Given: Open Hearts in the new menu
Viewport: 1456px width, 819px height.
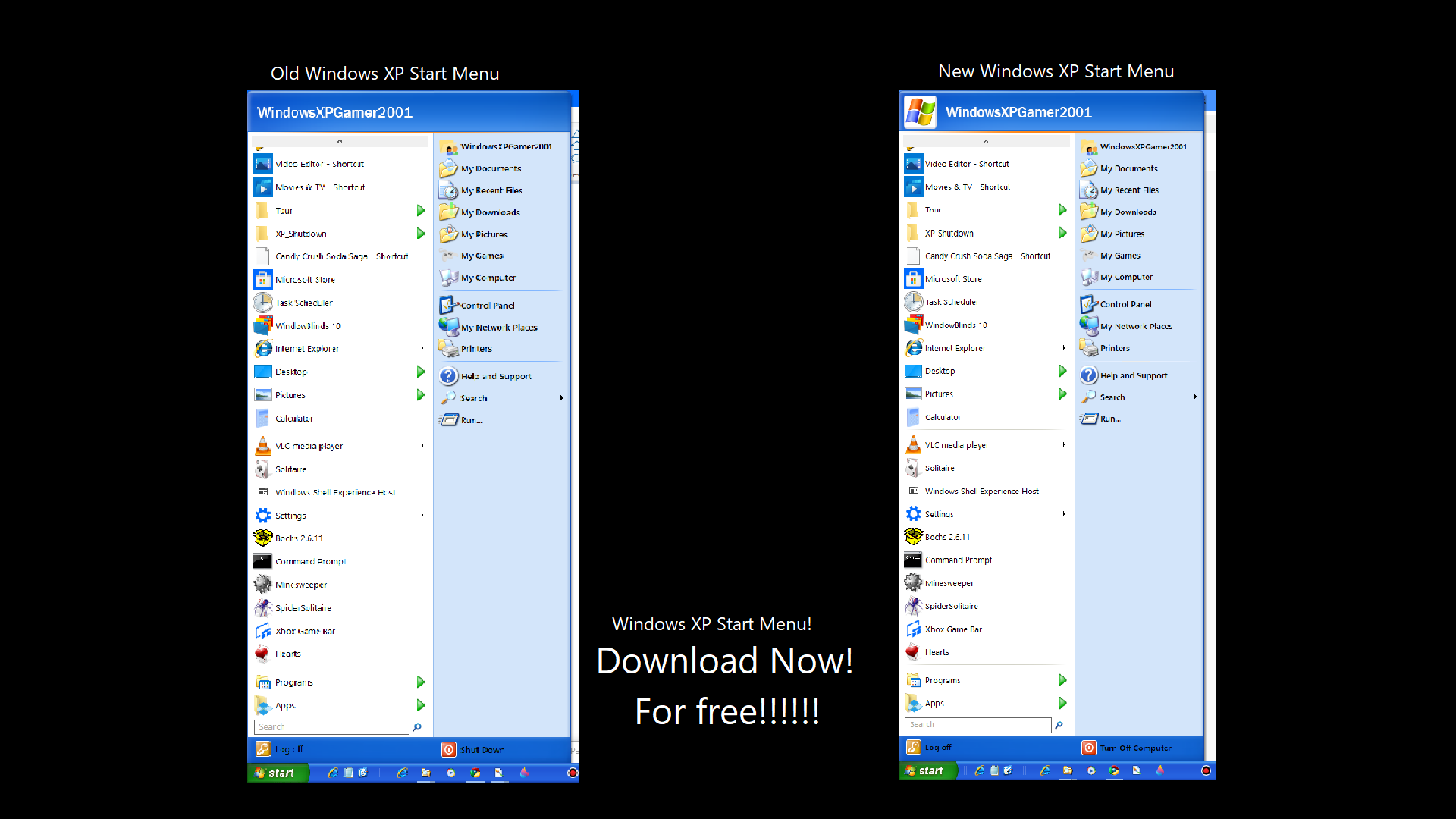Looking at the screenshot, I should tap(938, 652).
